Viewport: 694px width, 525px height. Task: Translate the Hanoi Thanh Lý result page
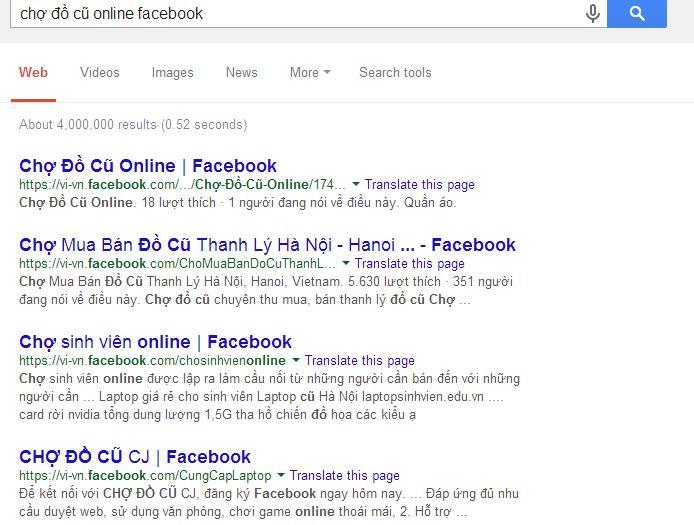tap(410, 263)
